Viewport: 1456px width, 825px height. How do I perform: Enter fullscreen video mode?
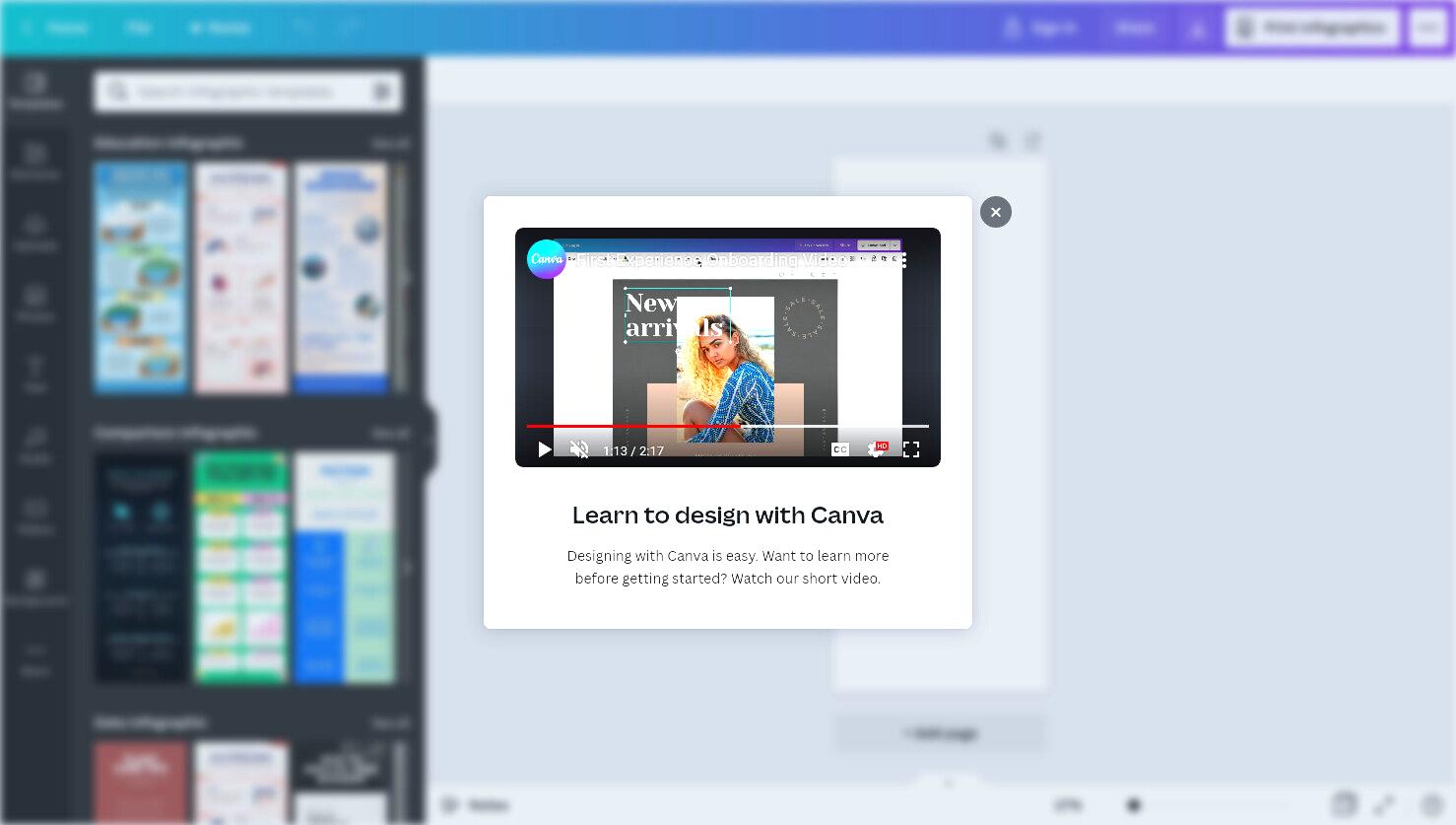tap(911, 449)
